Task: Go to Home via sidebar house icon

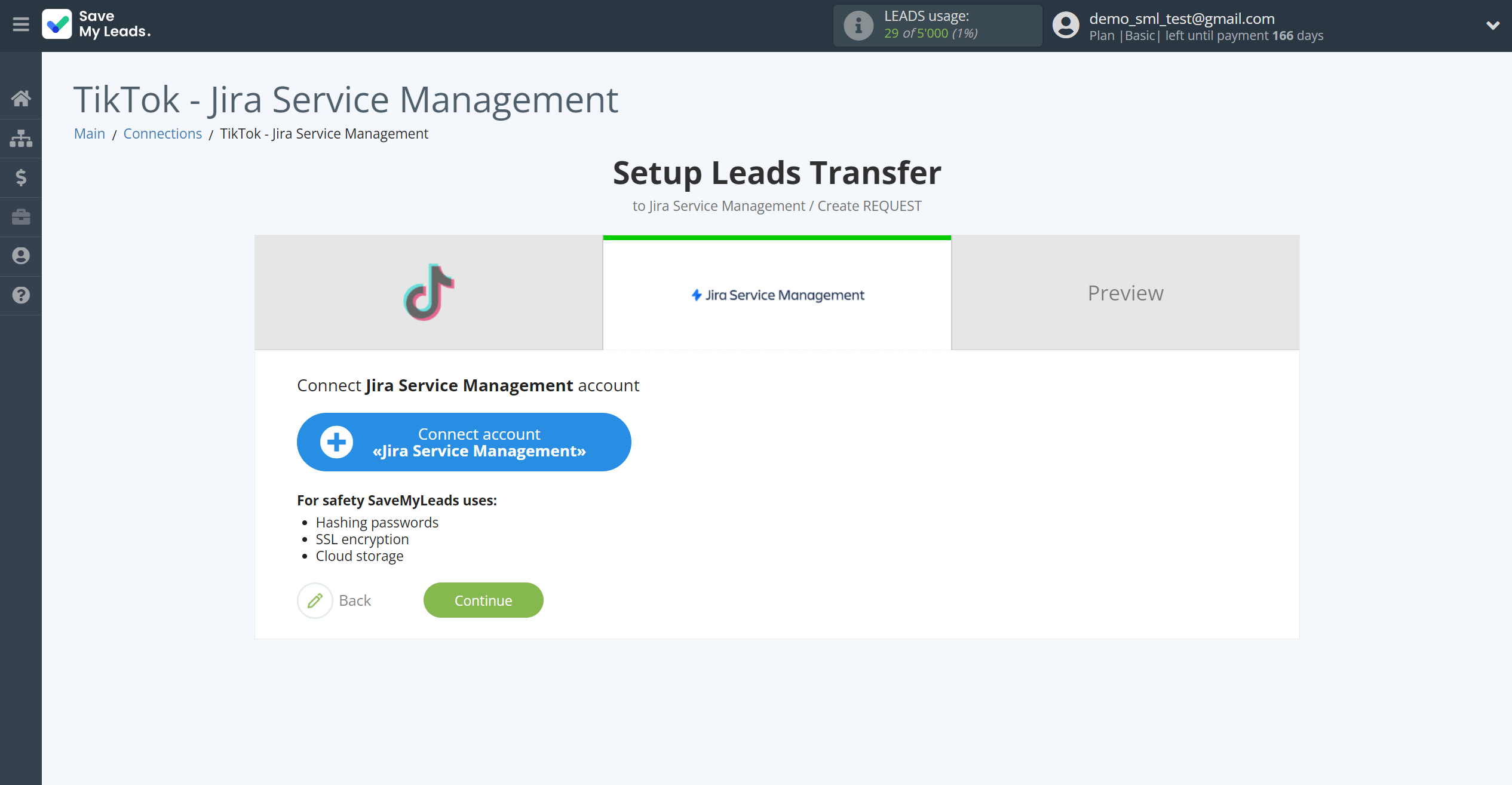Action: 21,99
